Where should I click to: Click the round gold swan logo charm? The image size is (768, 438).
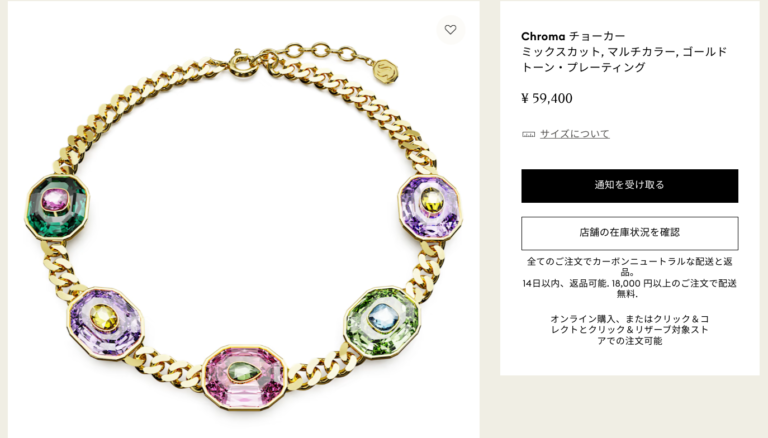(386, 72)
